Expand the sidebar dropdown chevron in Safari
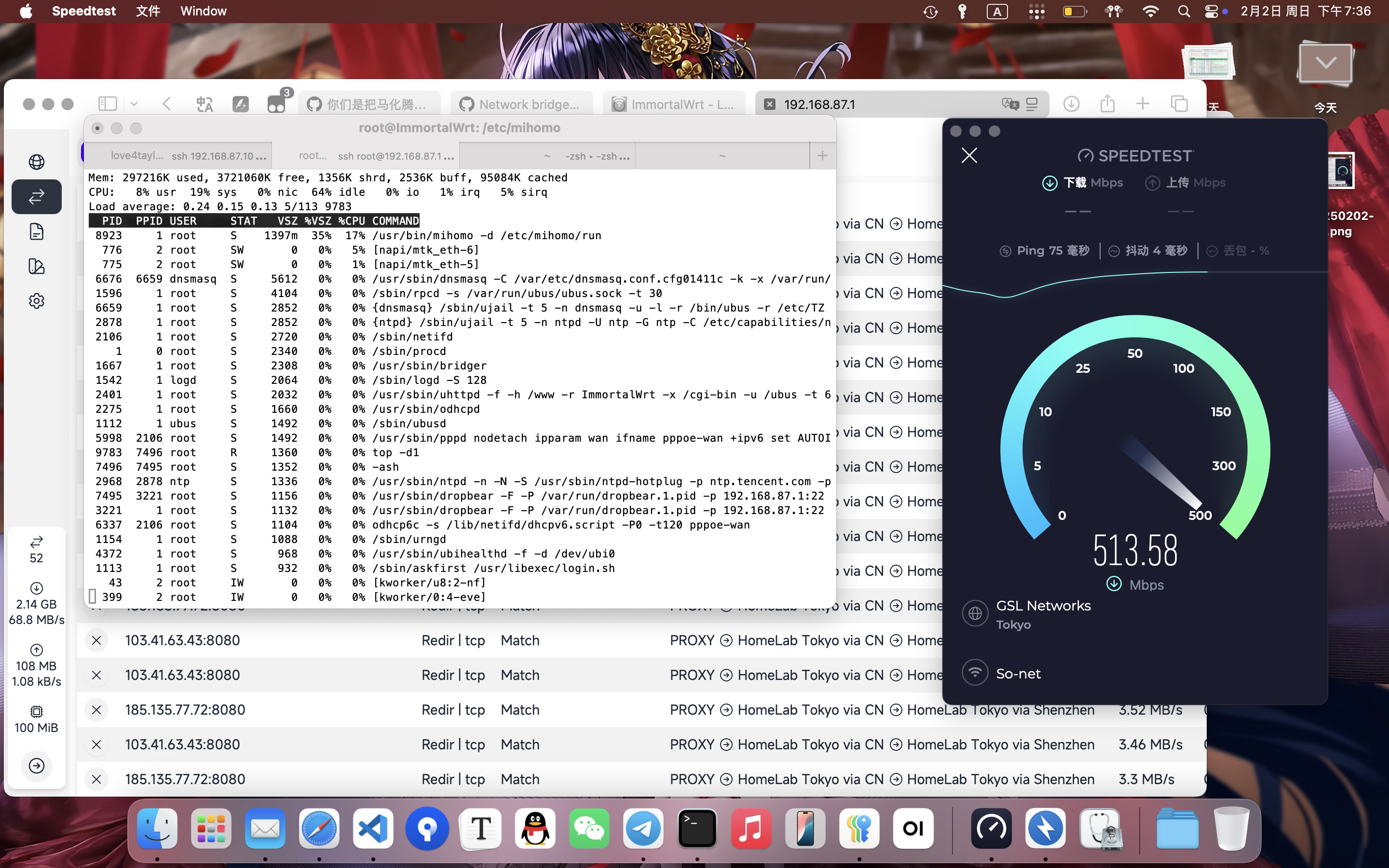 pos(134,104)
